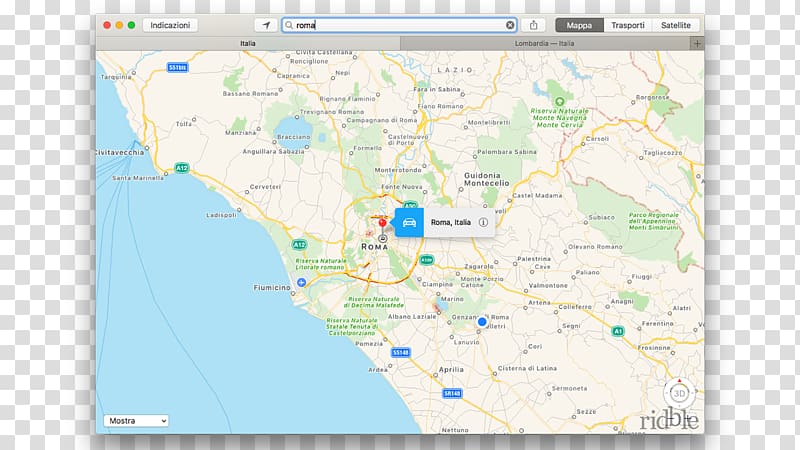Select the red pin on Roma
Viewport: 800px width, 450px height.
pos(382,223)
